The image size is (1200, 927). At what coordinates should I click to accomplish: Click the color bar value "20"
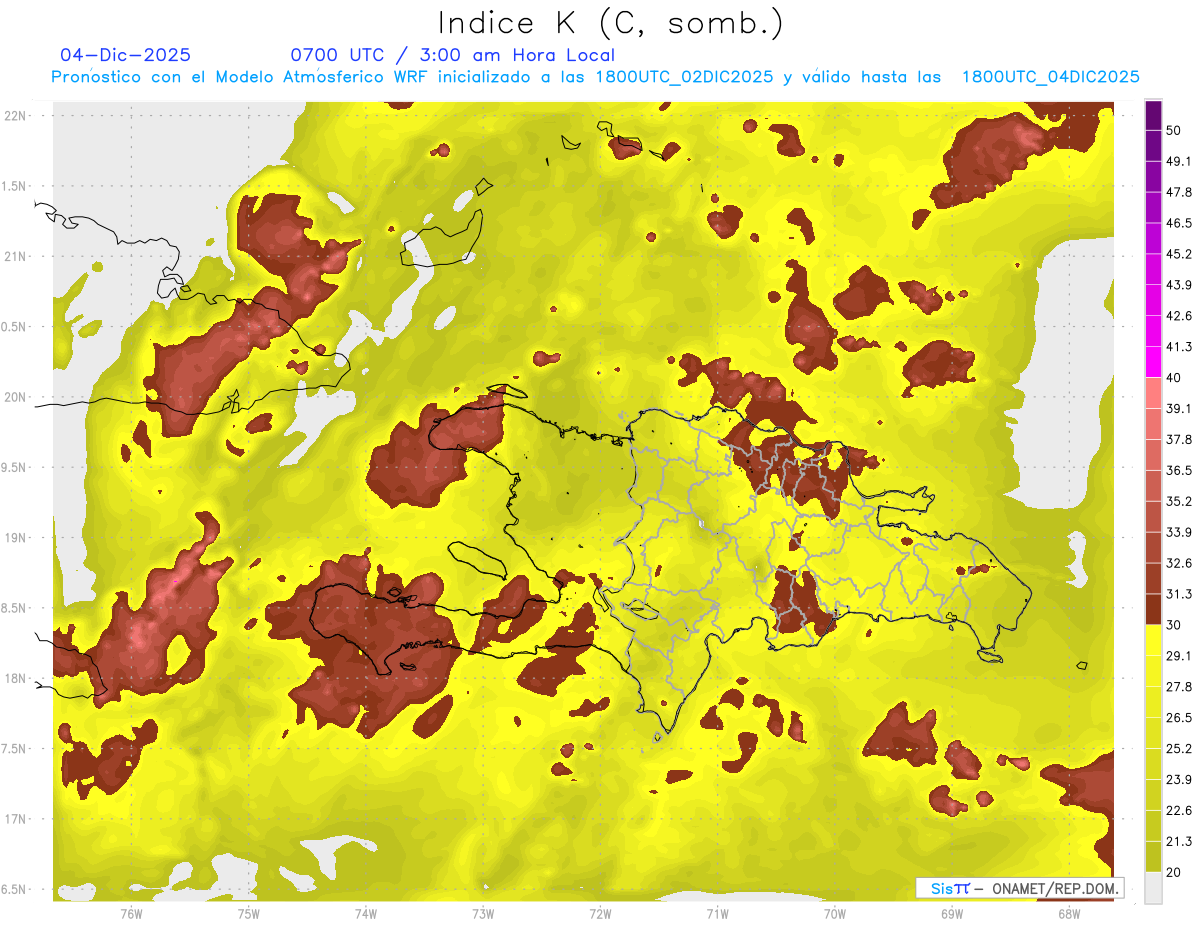[x=1174, y=871]
